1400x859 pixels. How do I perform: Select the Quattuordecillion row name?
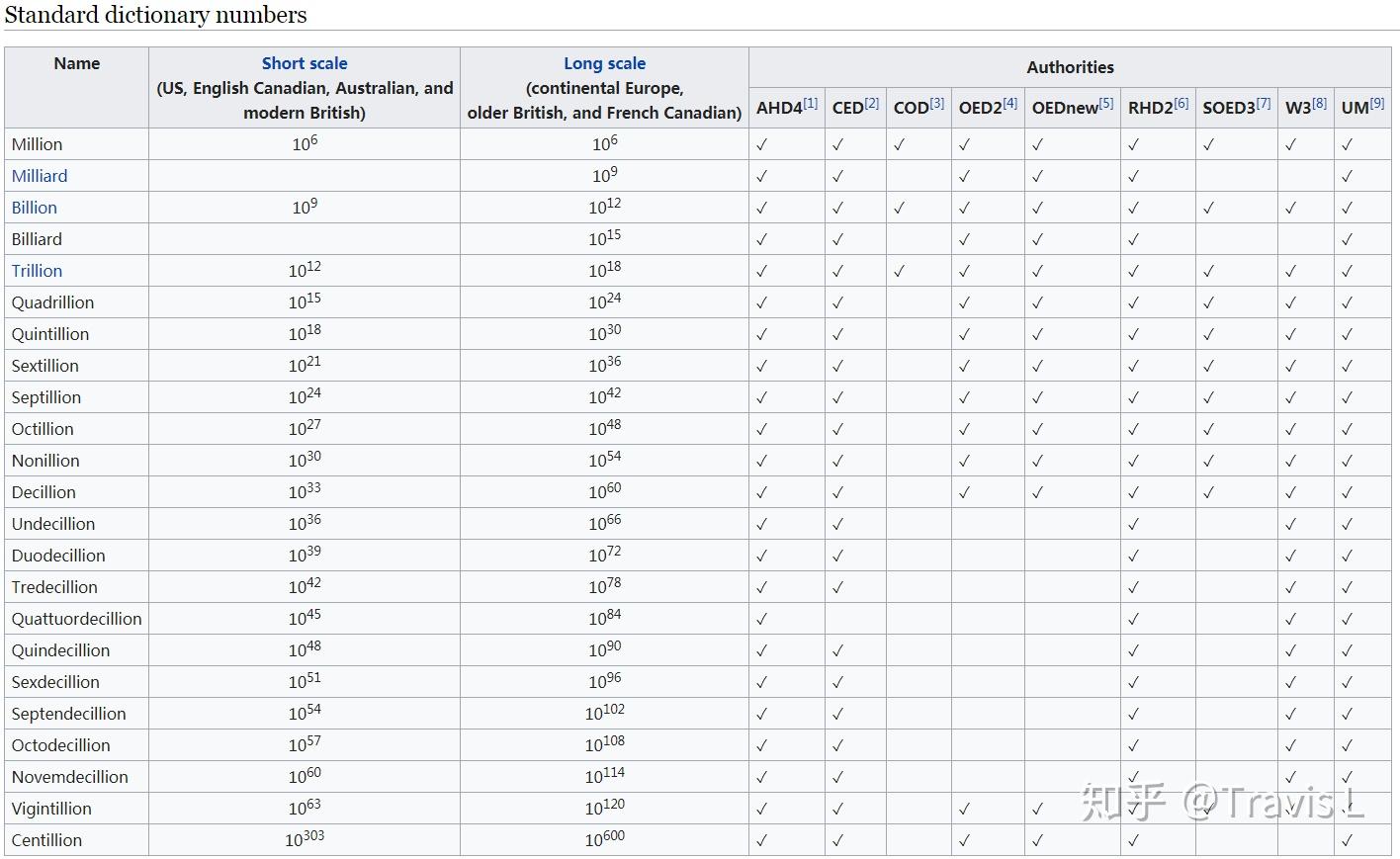(x=77, y=619)
